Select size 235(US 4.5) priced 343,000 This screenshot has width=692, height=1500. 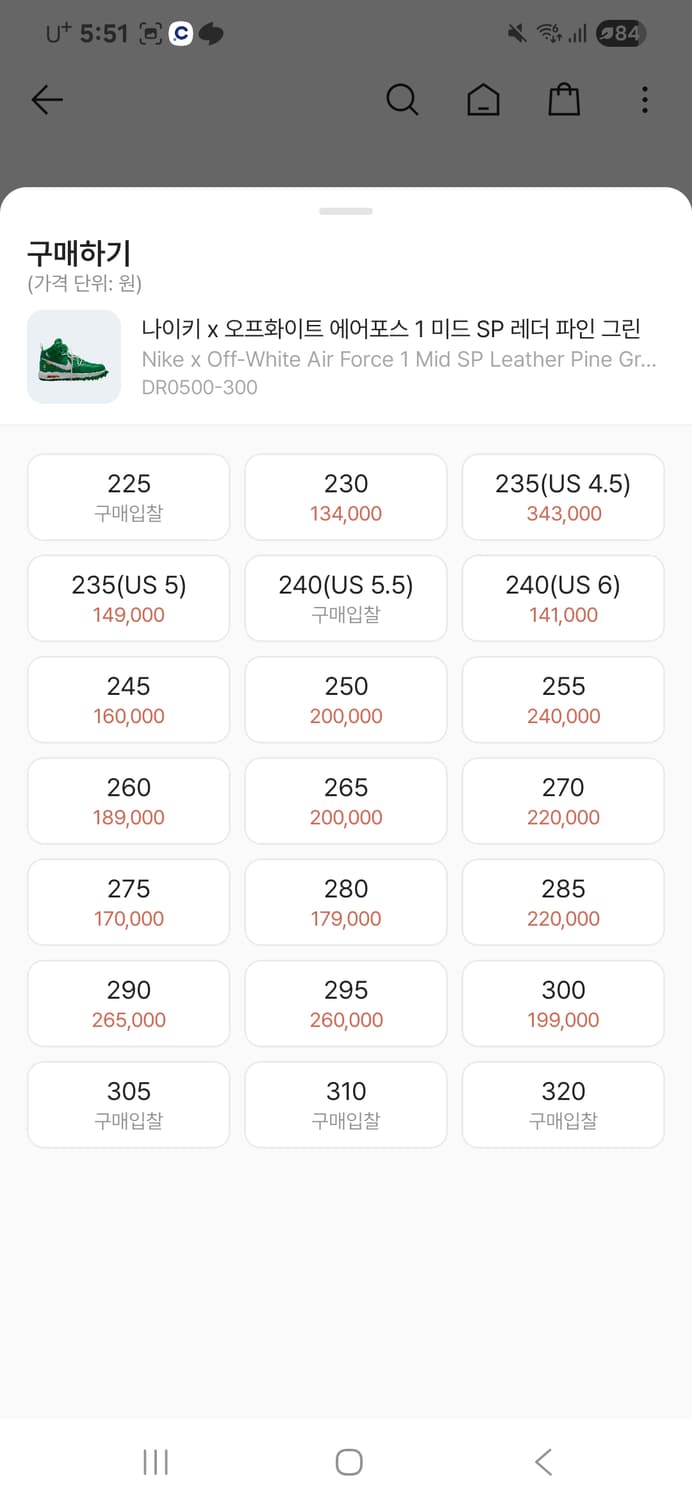click(x=562, y=497)
